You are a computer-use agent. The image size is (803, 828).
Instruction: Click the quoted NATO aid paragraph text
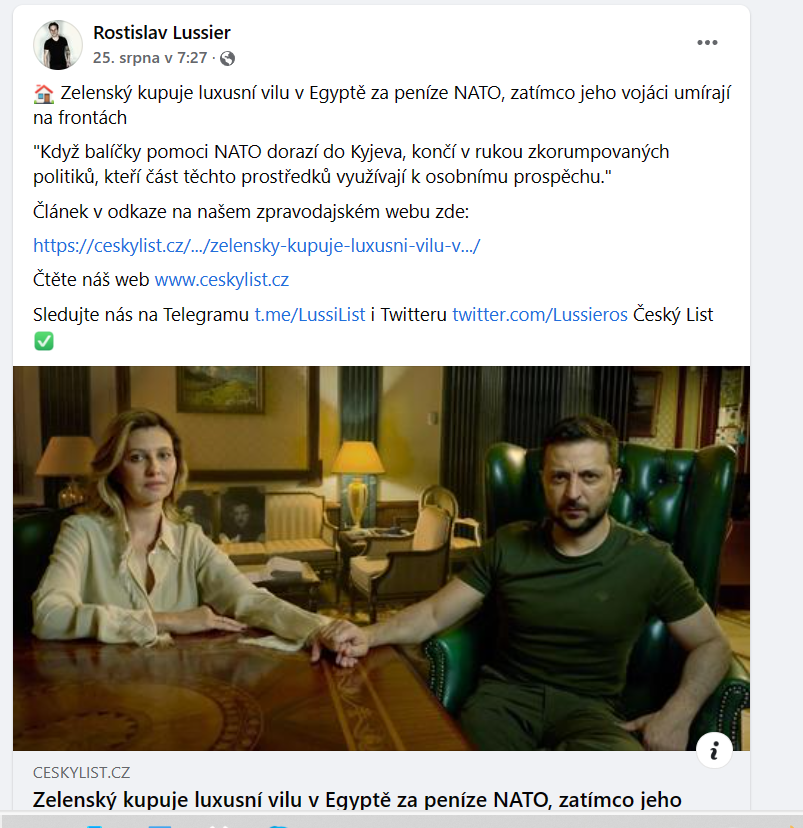351,164
